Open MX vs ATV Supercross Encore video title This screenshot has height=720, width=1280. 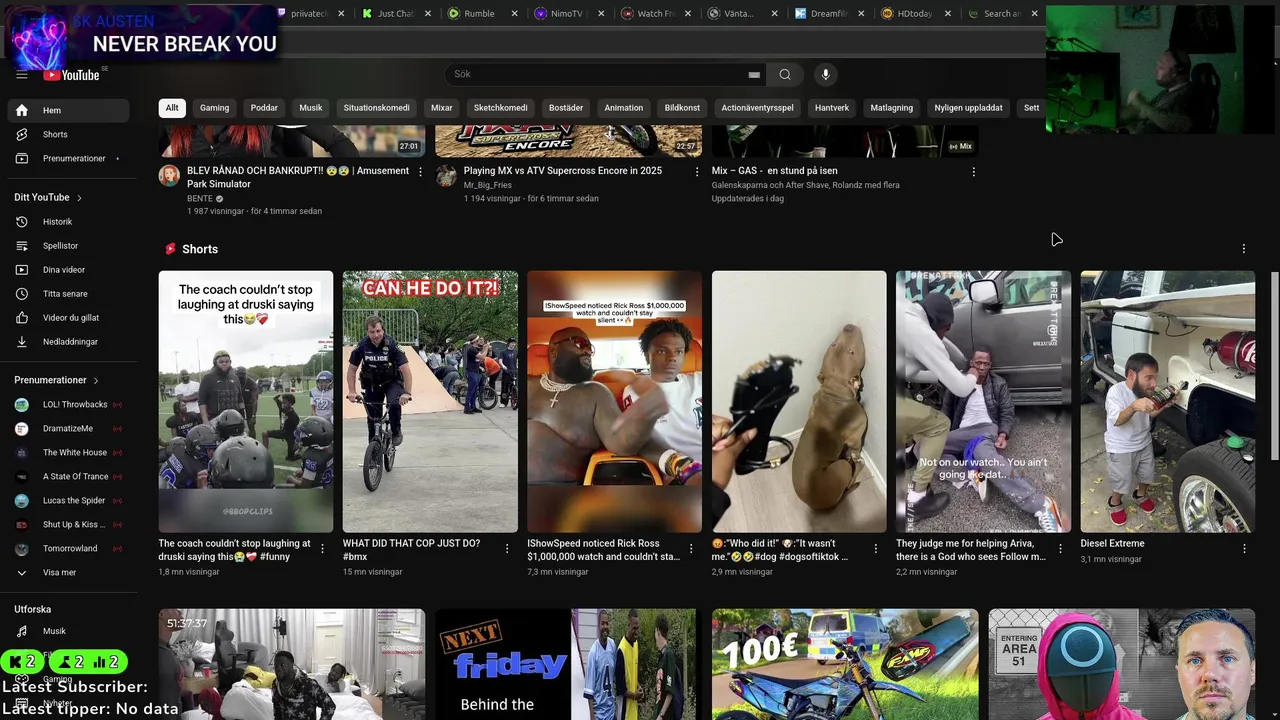(x=563, y=171)
